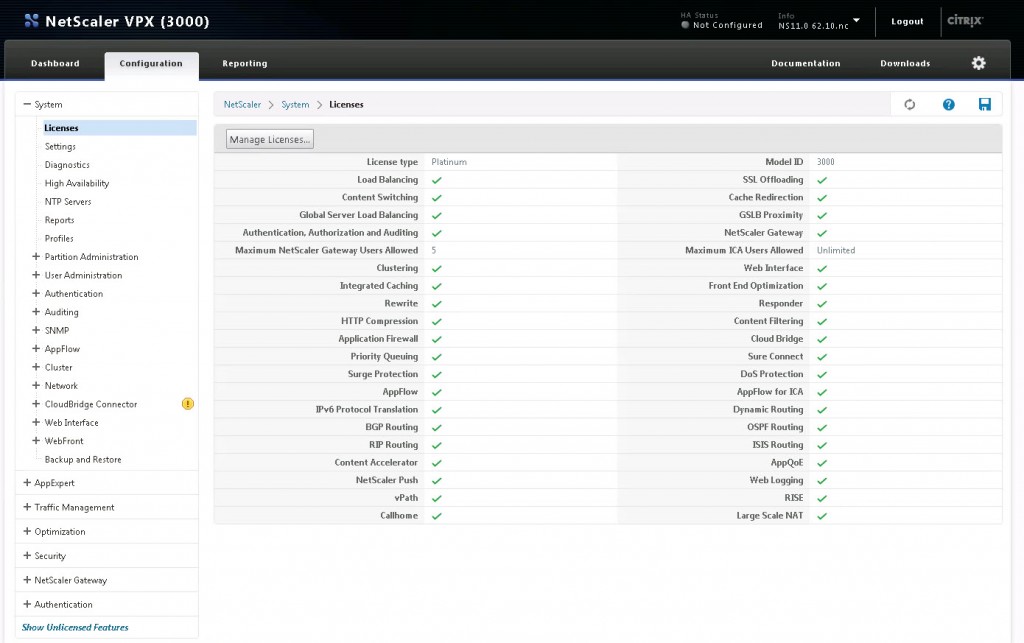Save the running configuration with the floppy disk icon
The width and height of the screenshot is (1024, 643).
(985, 104)
